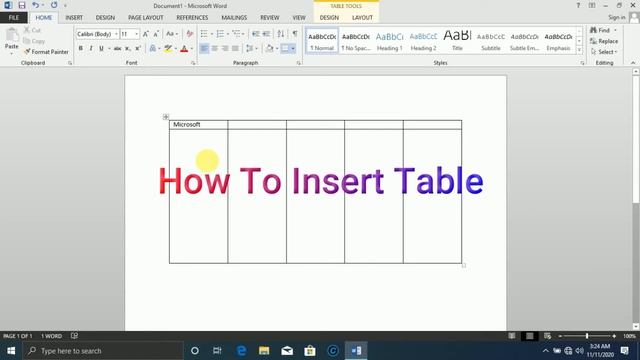Click the Text Highlight Color swatch
This screenshot has height=360, width=640.
click(x=168, y=49)
